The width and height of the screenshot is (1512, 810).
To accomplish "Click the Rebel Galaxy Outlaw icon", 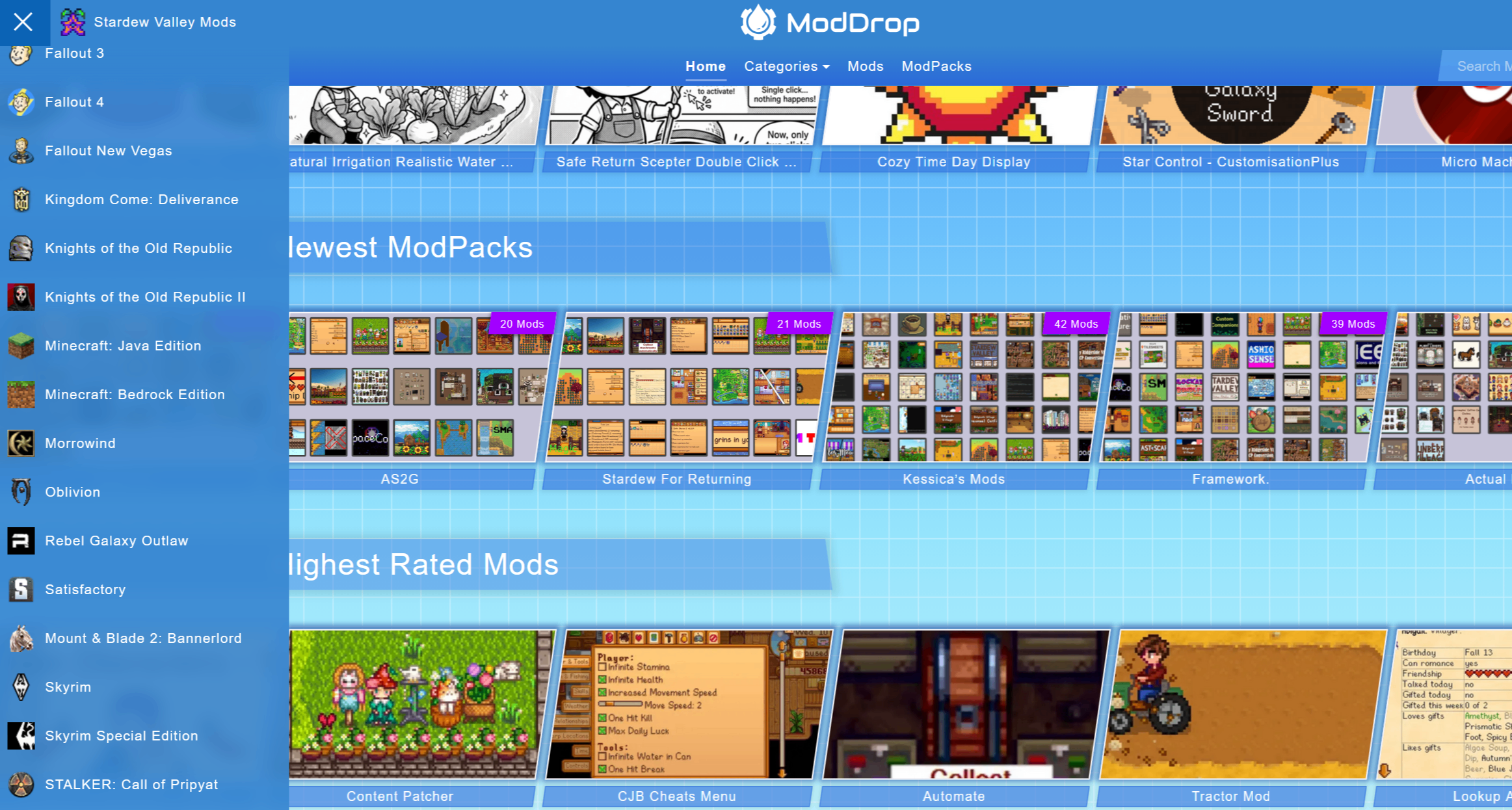I will pyautogui.click(x=21, y=541).
